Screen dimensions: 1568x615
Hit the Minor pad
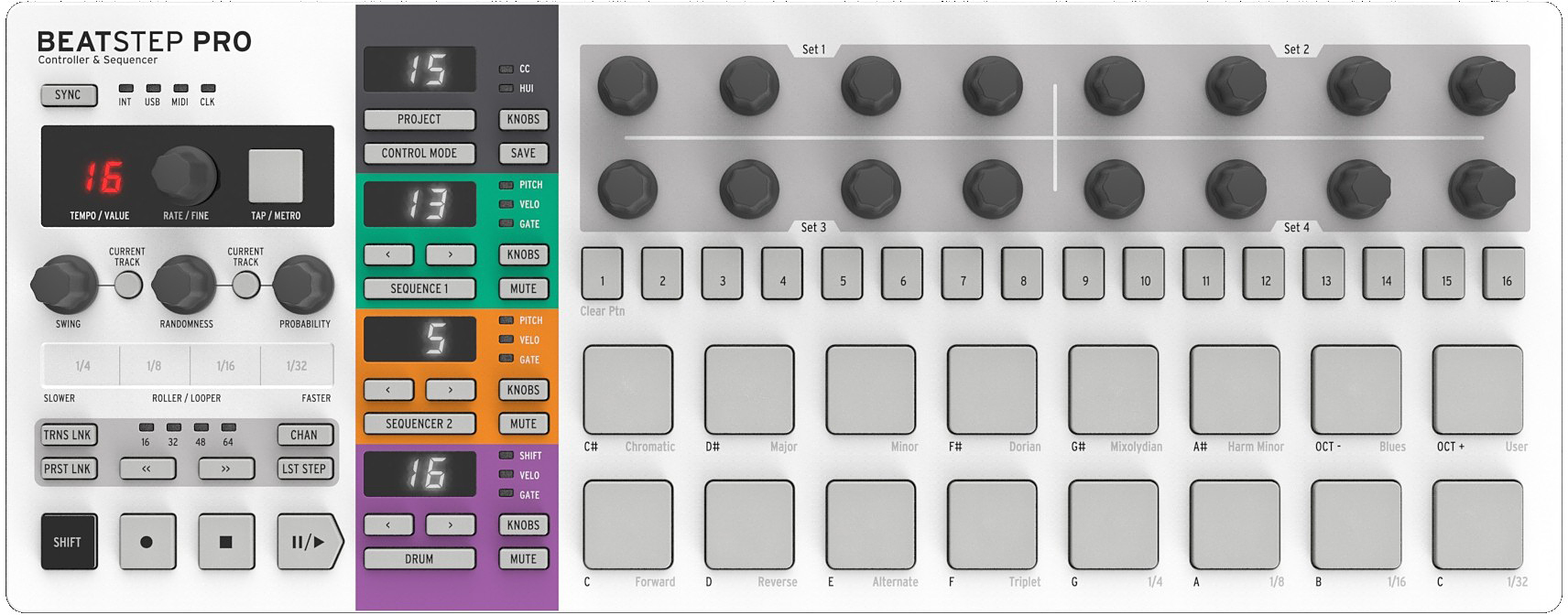pos(871,390)
